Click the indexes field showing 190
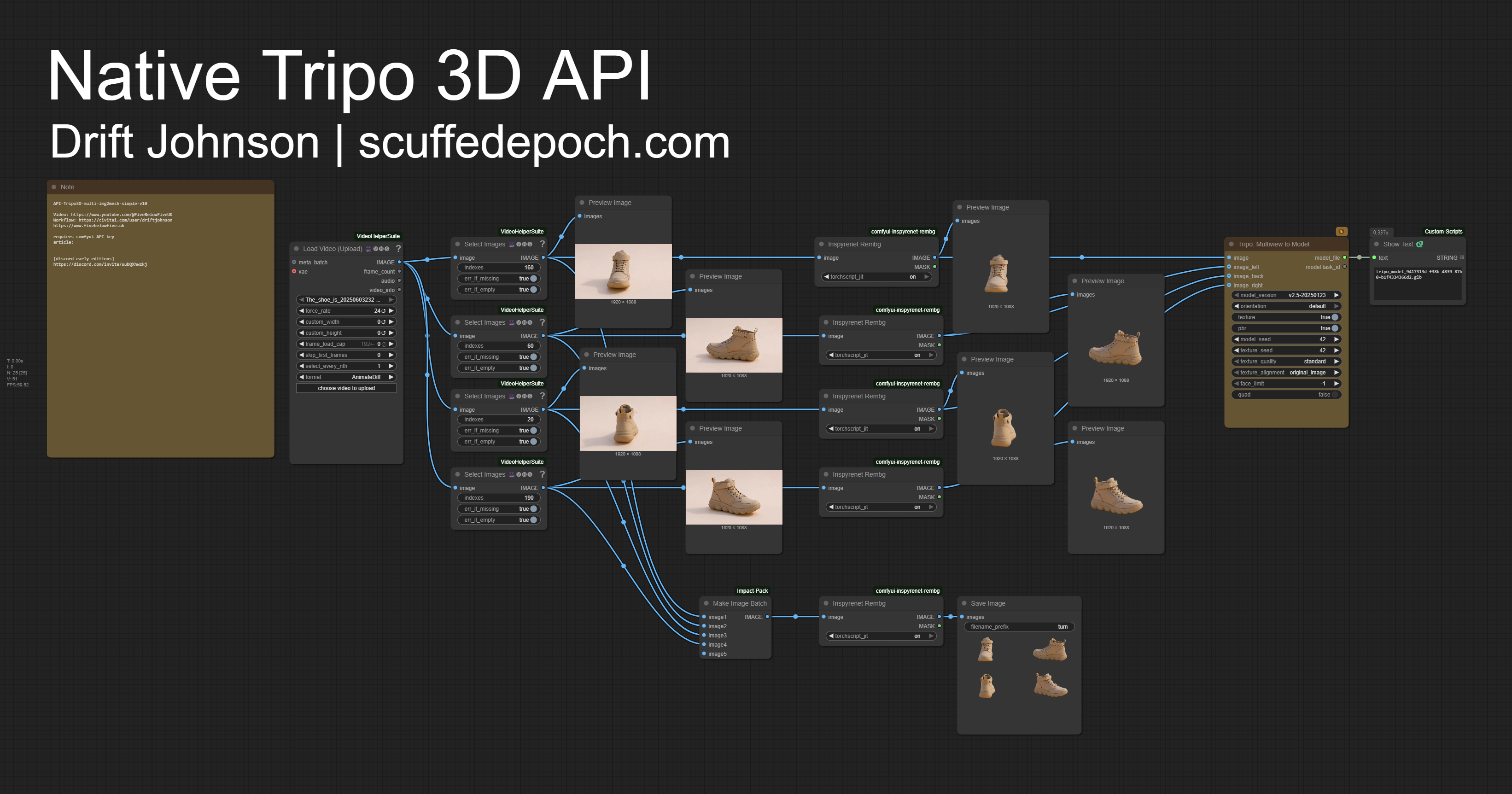This screenshot has width=1512, height=794. click(x=498, y=498)
